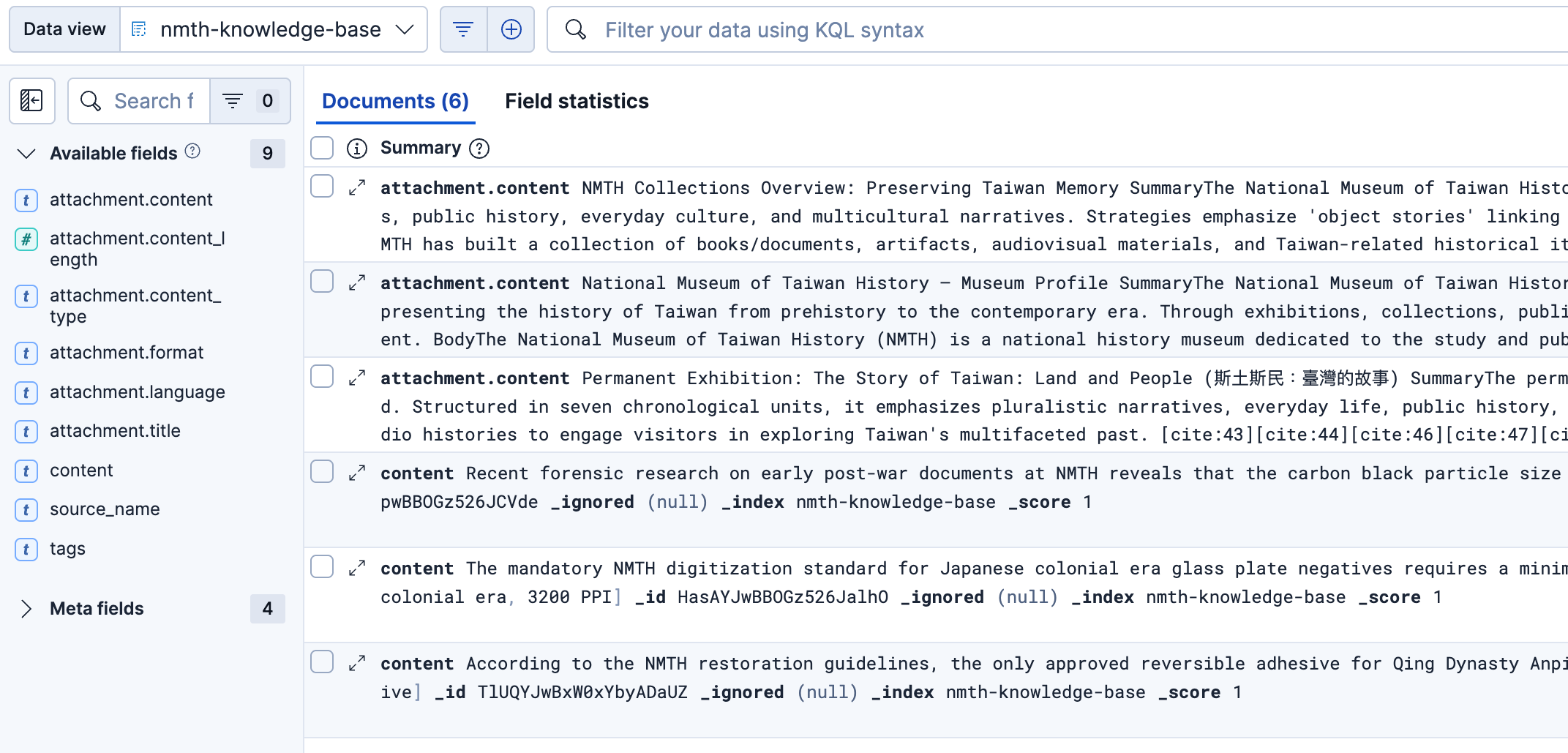Select the source_name field

click(105, 509)
